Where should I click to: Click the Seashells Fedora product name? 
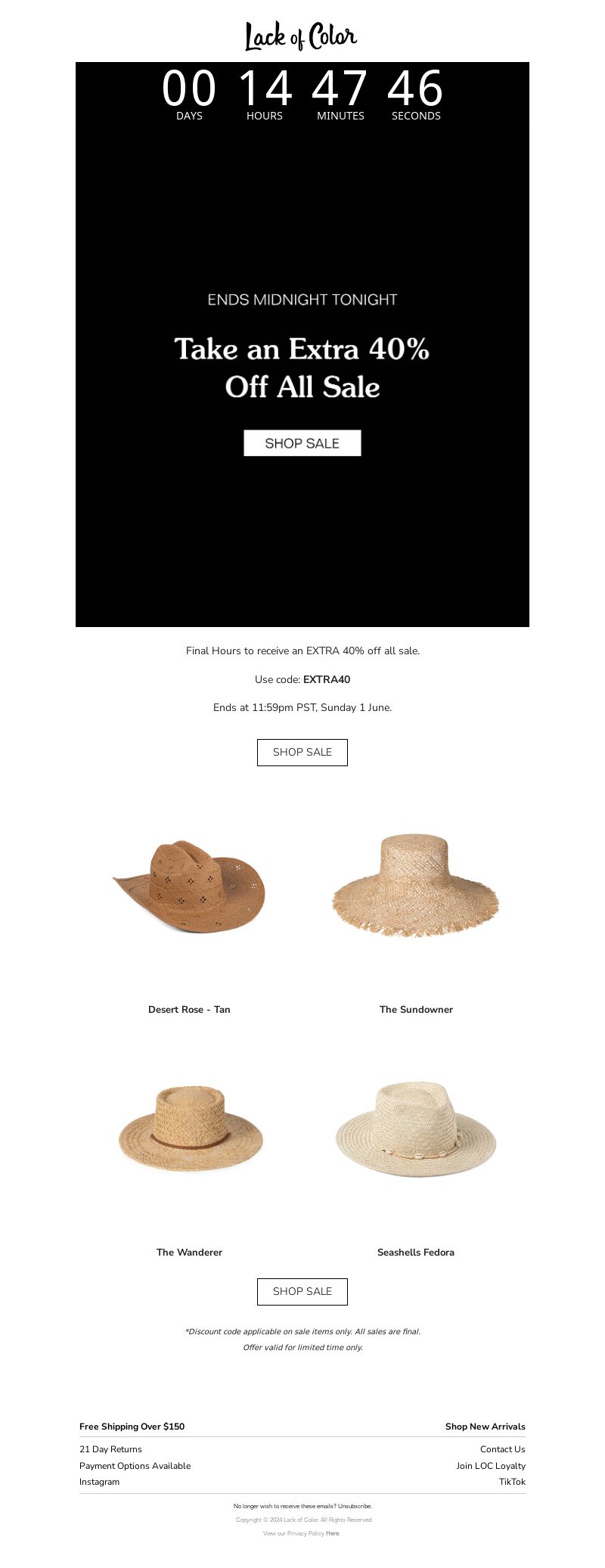[x=416, y=1253]
